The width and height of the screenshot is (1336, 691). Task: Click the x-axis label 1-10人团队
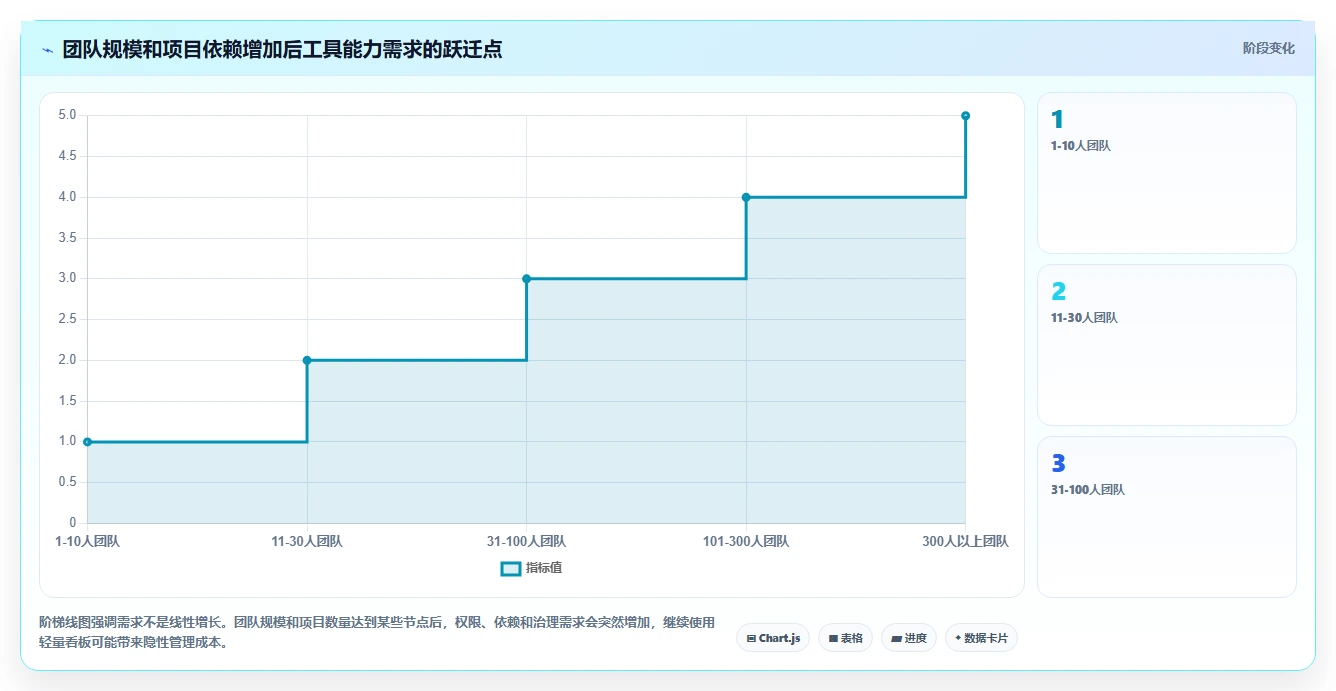pos(87,541)
